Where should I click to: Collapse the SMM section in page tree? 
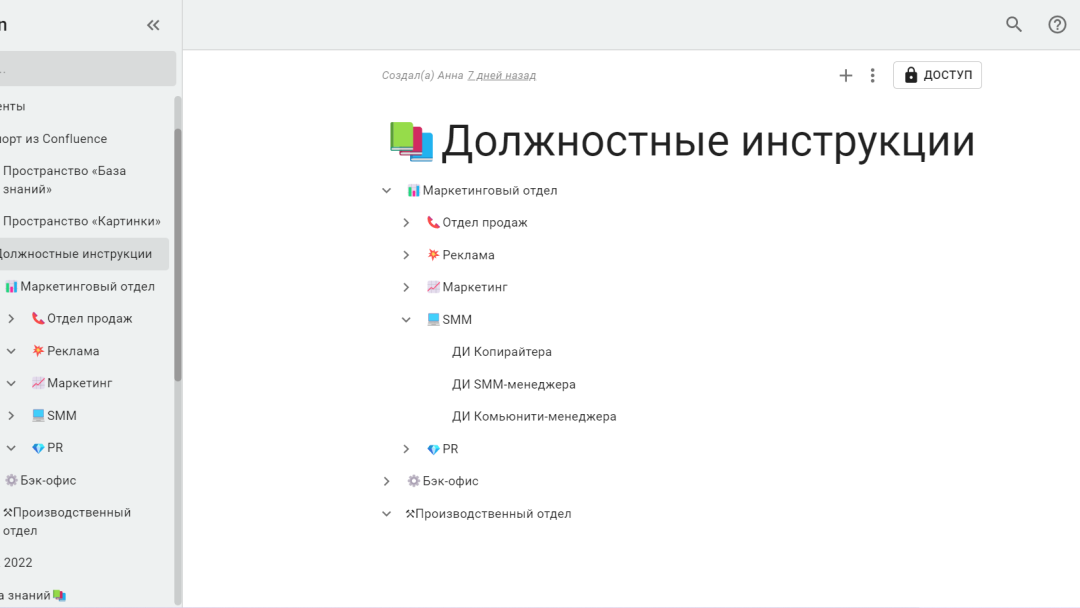coord(406,320)
